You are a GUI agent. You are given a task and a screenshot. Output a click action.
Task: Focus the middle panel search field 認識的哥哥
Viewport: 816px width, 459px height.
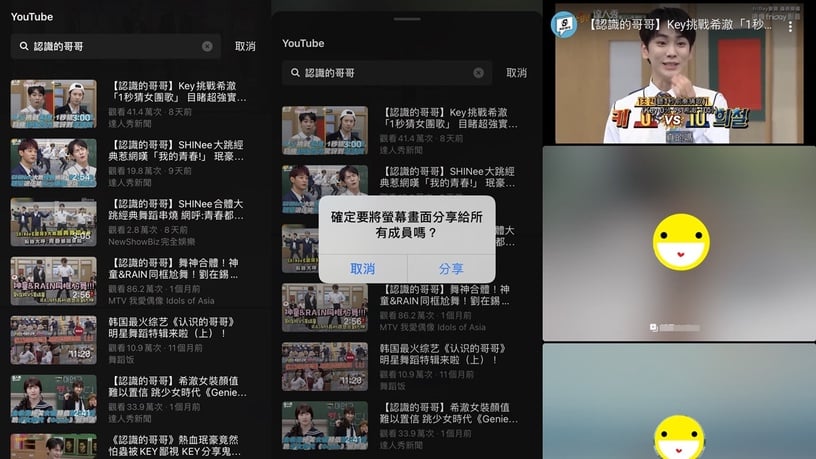coord(387,73)
